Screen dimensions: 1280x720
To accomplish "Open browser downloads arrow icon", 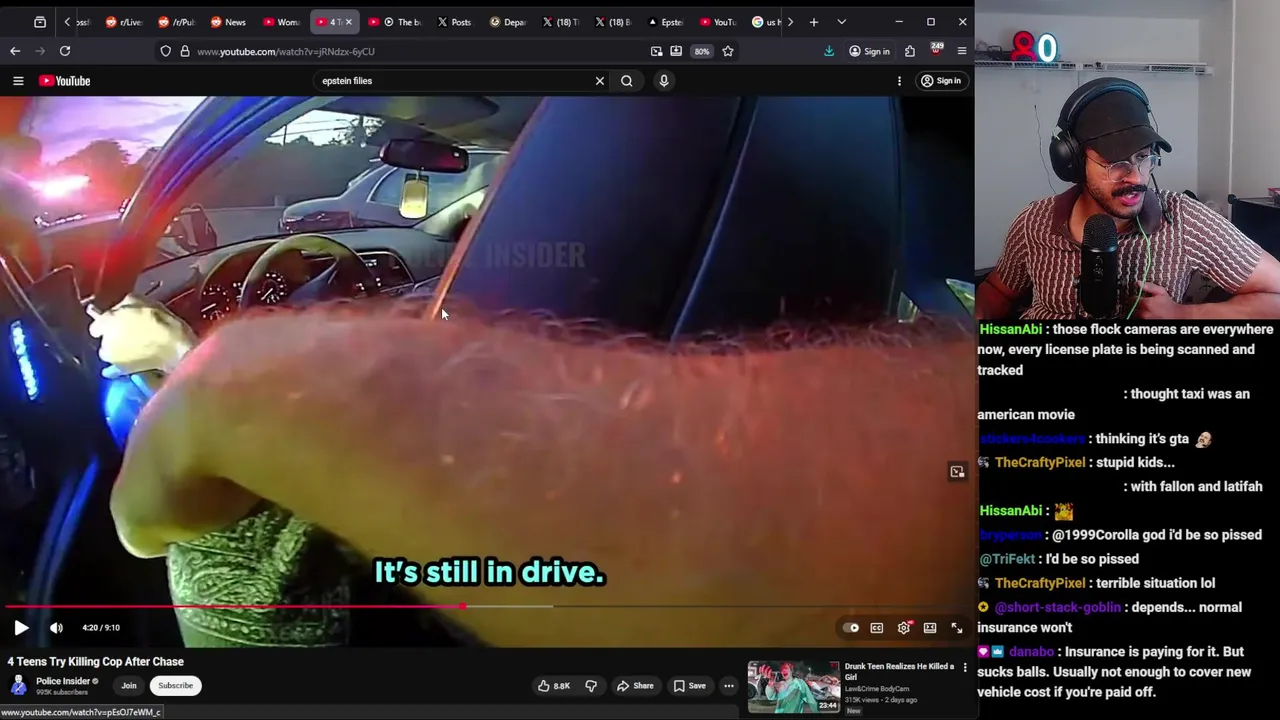I will tap(829, 51).
